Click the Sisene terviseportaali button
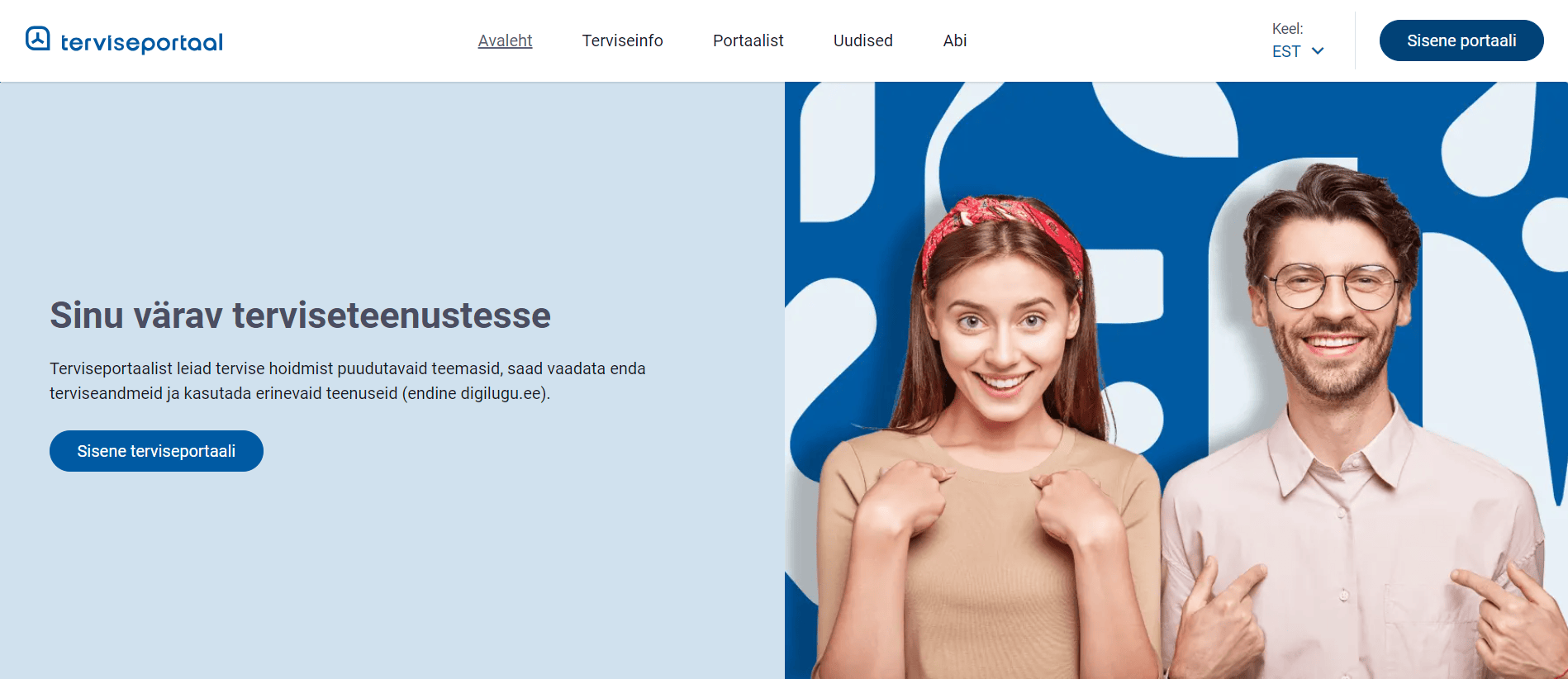 [x=156, y=451]
